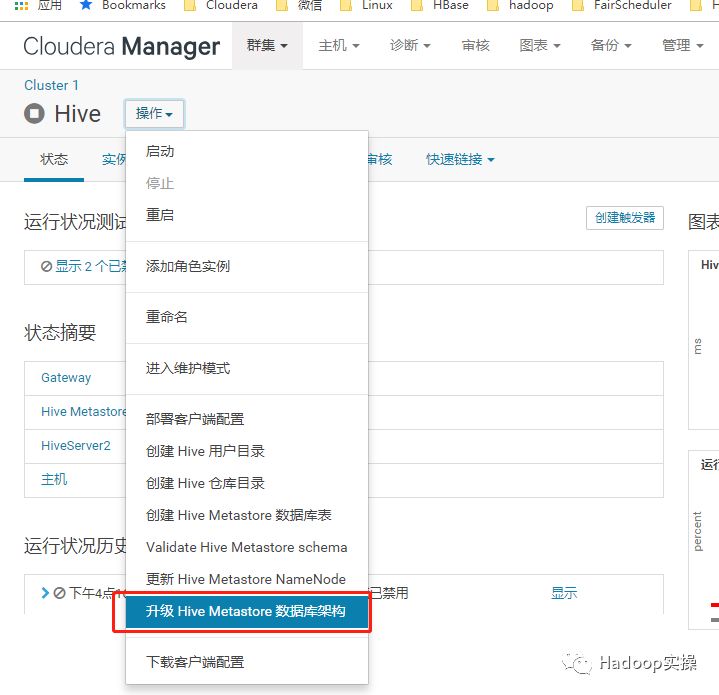Open the 诊断 dropdown menu

click(x=410, y=45)
